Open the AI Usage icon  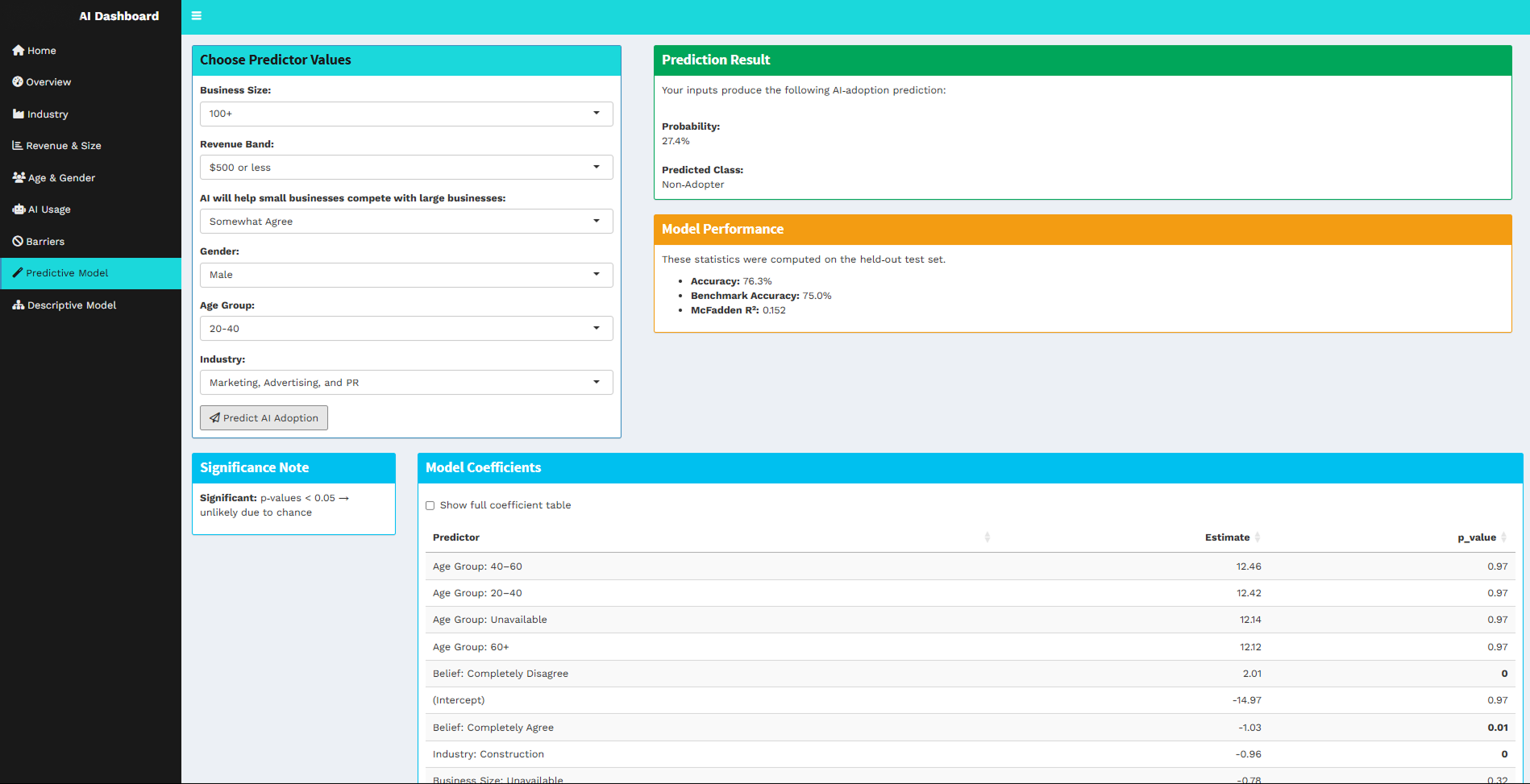tap(18, 209)
